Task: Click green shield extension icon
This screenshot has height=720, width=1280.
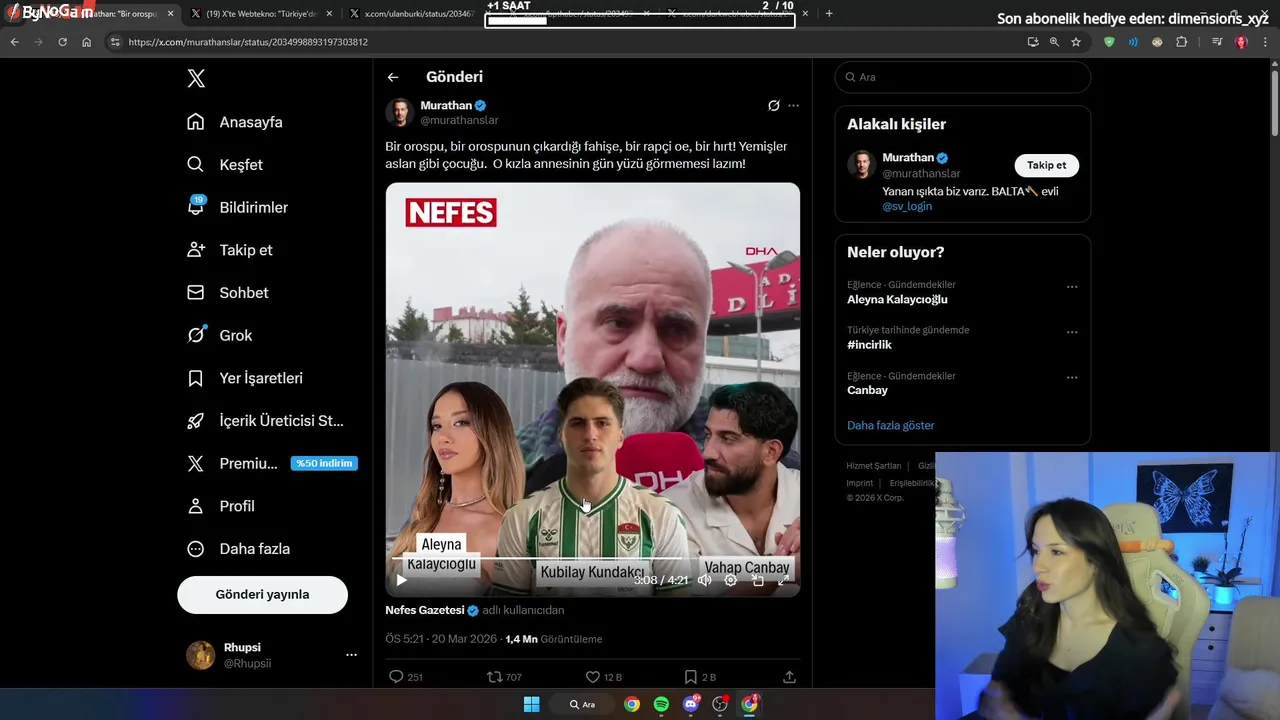Action: 1109,42
